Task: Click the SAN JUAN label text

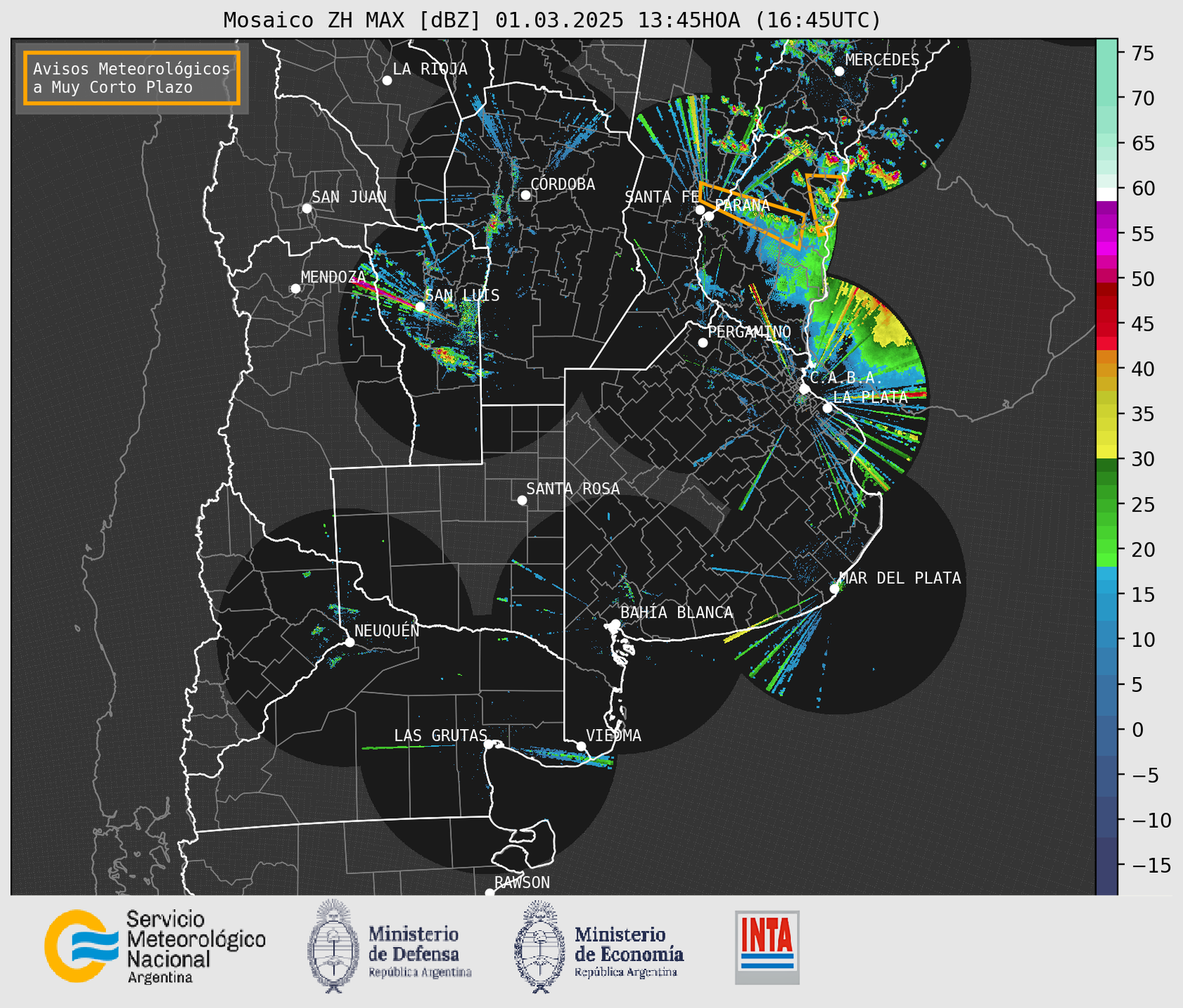Action: [x=349, y=197]
